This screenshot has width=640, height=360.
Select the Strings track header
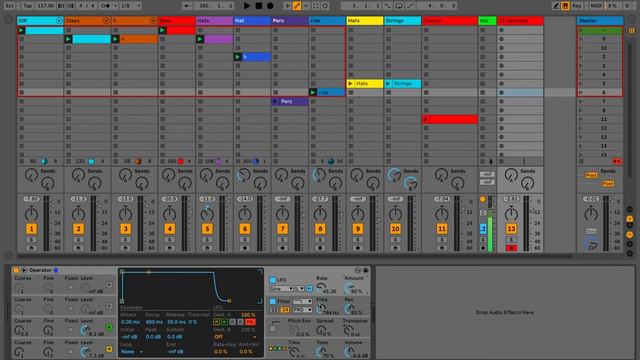point(402,20)
